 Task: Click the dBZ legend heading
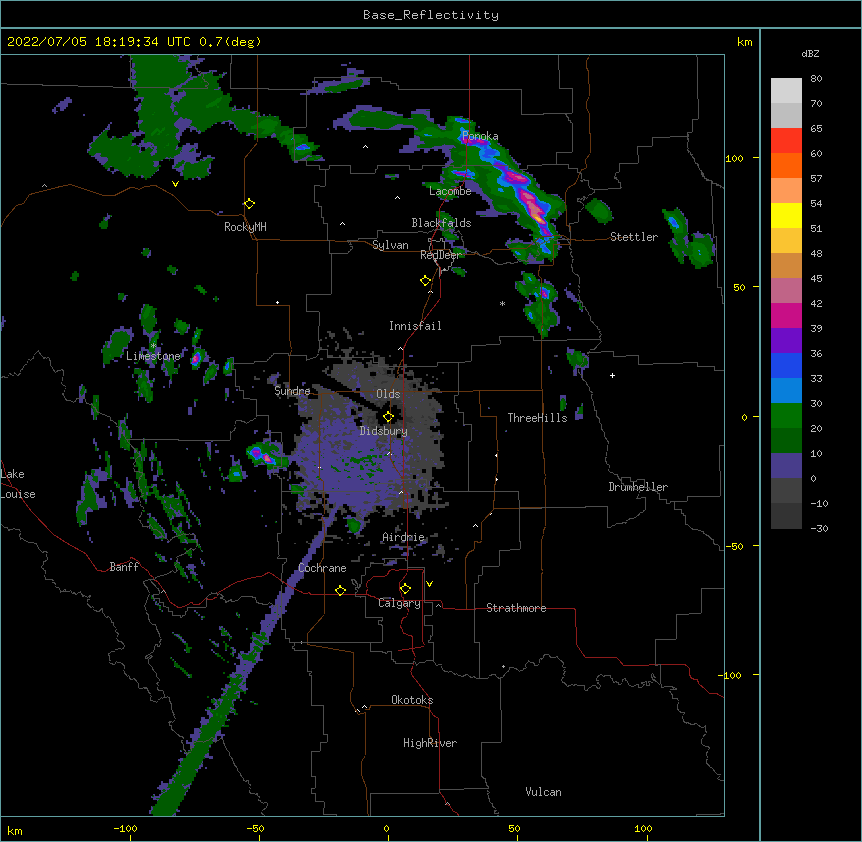(810, 53)
